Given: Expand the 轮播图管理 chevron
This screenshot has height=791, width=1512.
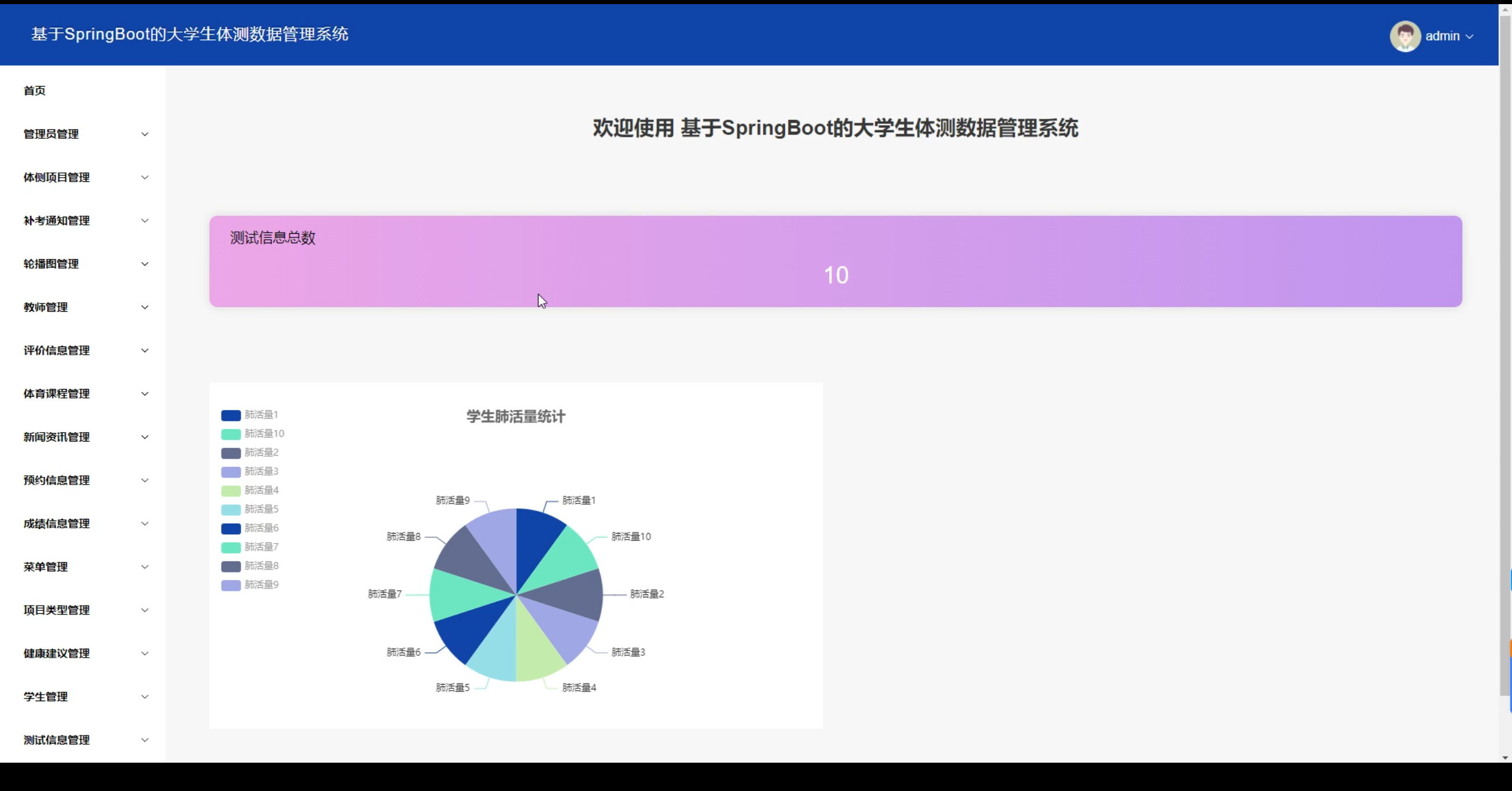Looking at the screenshot, I should (x=145, y=264).
